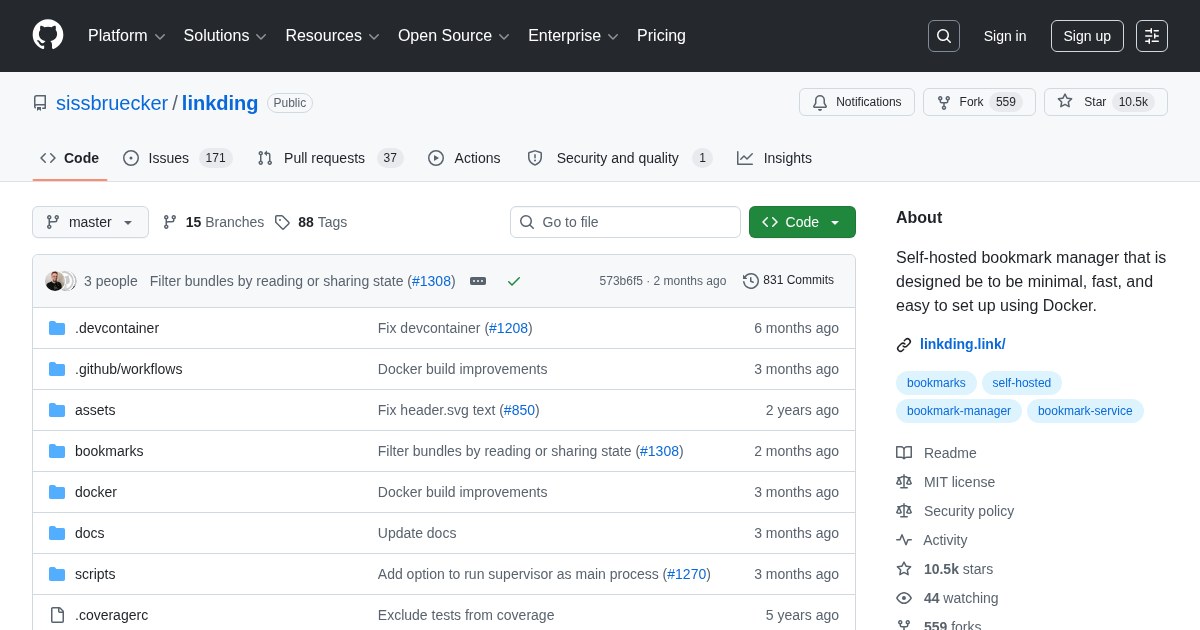Image resolution: width=1200 pixels, height=630 pixels.
Task: Click the Insights graph icon in the tab bar
Action: (x=745, y=158)
